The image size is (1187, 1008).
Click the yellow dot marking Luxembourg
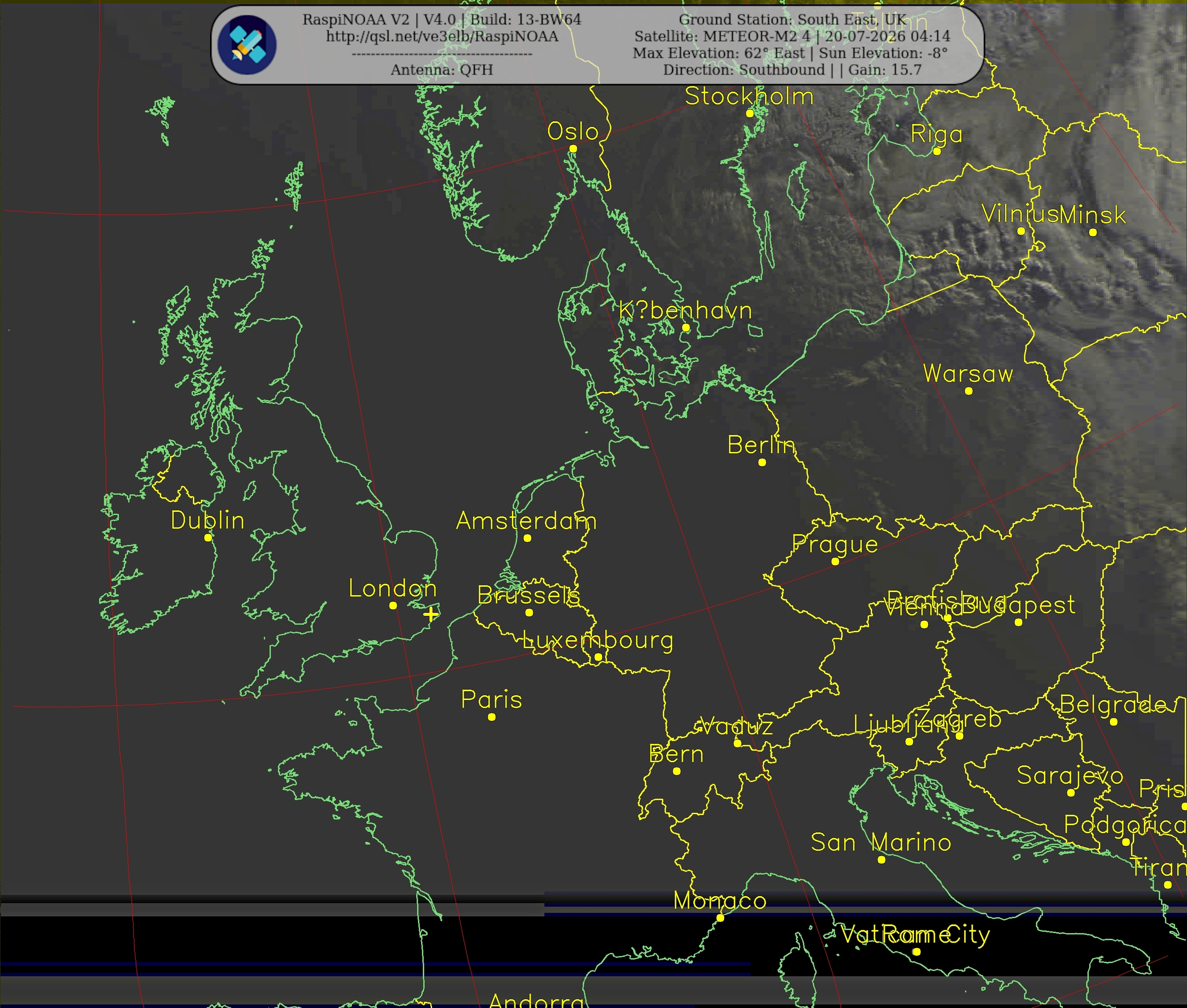tap(598, 658)
